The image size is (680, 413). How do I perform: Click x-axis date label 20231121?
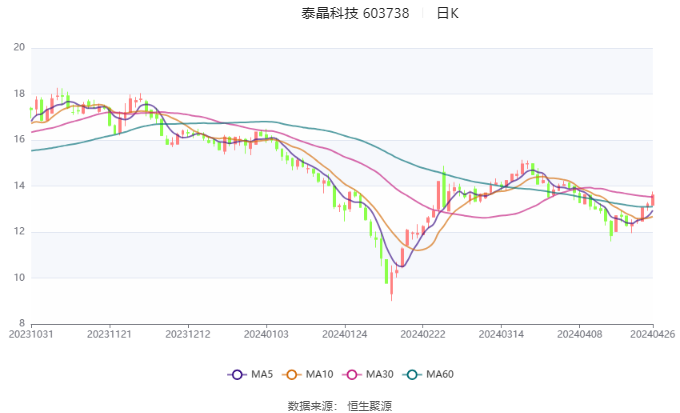[109, 334]
